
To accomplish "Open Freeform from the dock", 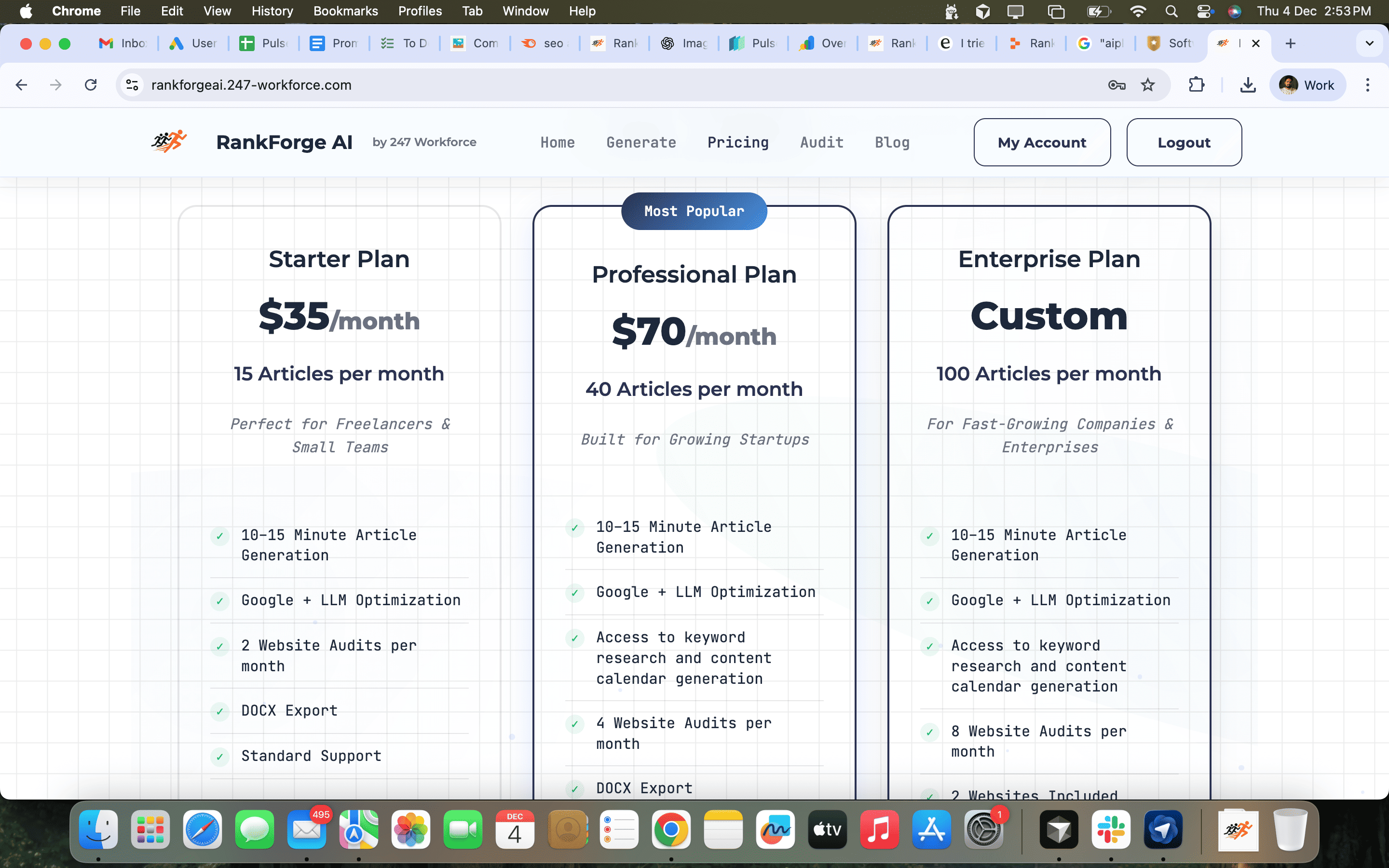I will coord(776,829).
